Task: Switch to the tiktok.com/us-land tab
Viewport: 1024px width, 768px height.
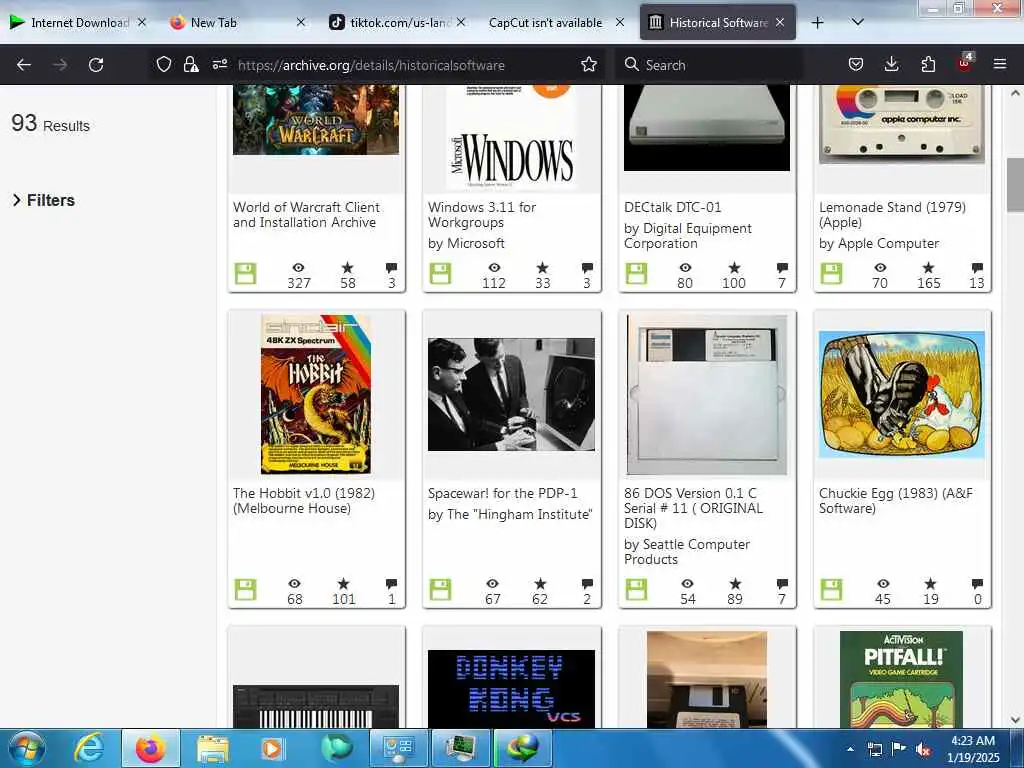Action: [x=397, y=23]
